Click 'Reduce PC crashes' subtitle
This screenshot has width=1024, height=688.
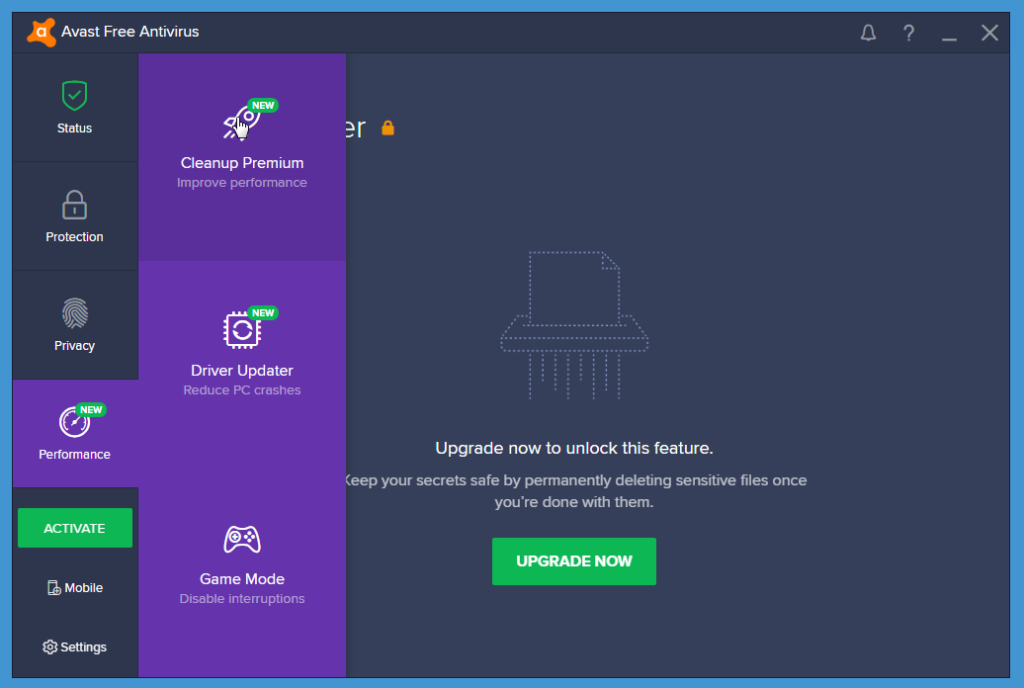pos(242,390)
